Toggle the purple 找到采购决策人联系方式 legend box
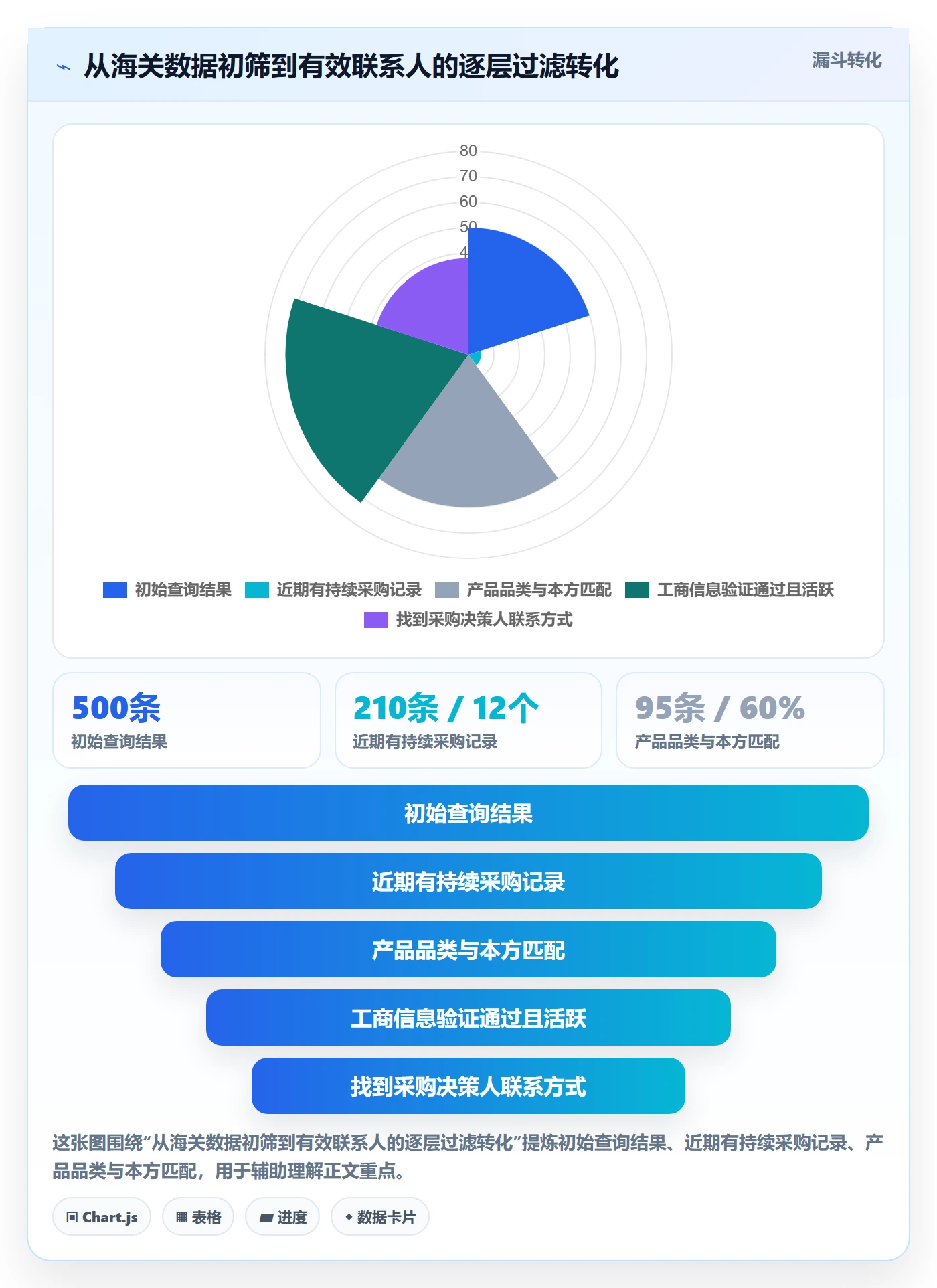This screenshot has height=1288, width=937. point(376,619)
